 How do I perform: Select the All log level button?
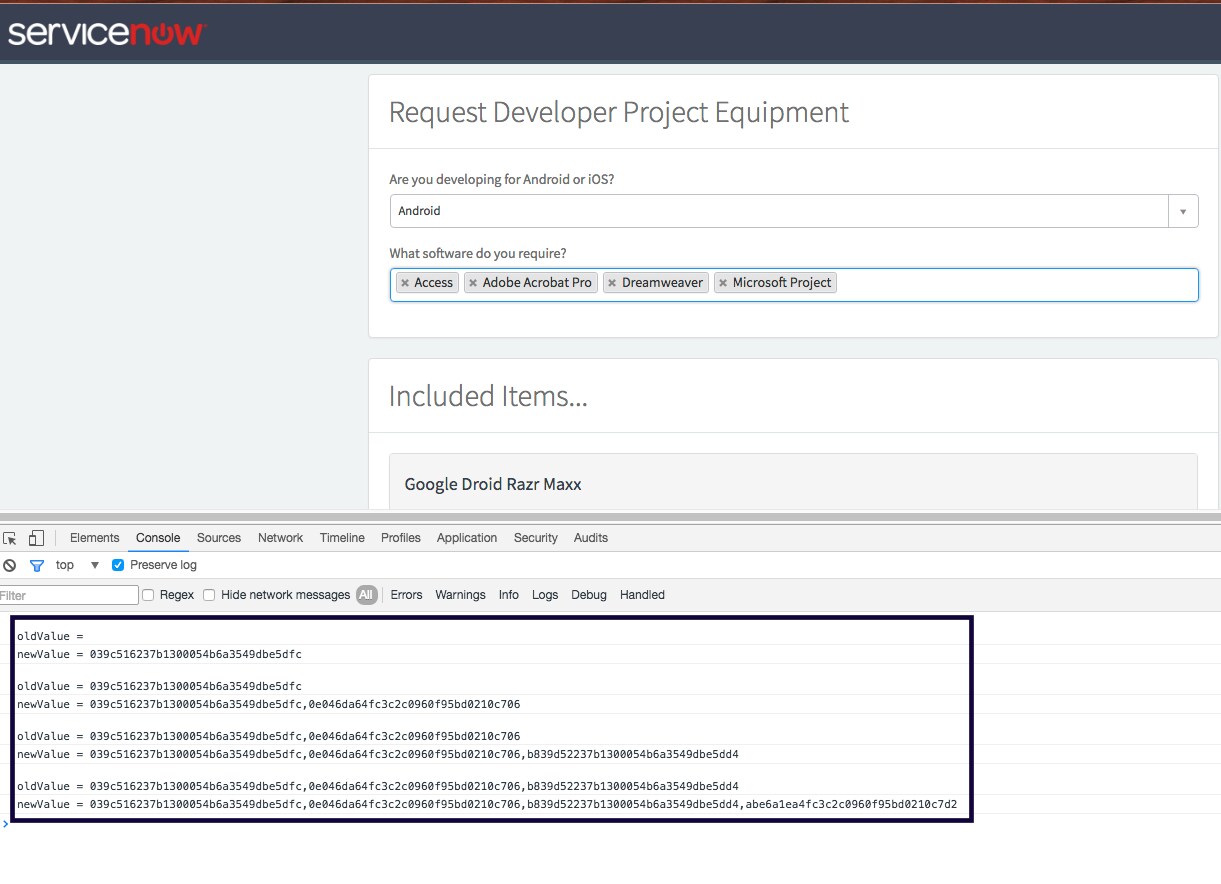366,595
